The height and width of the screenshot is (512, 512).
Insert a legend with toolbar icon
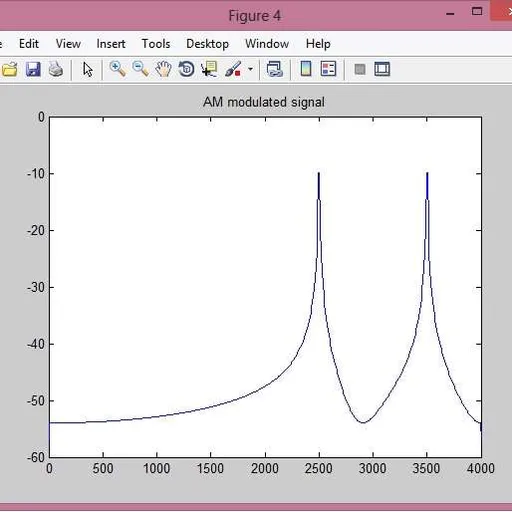pos(328,69)
